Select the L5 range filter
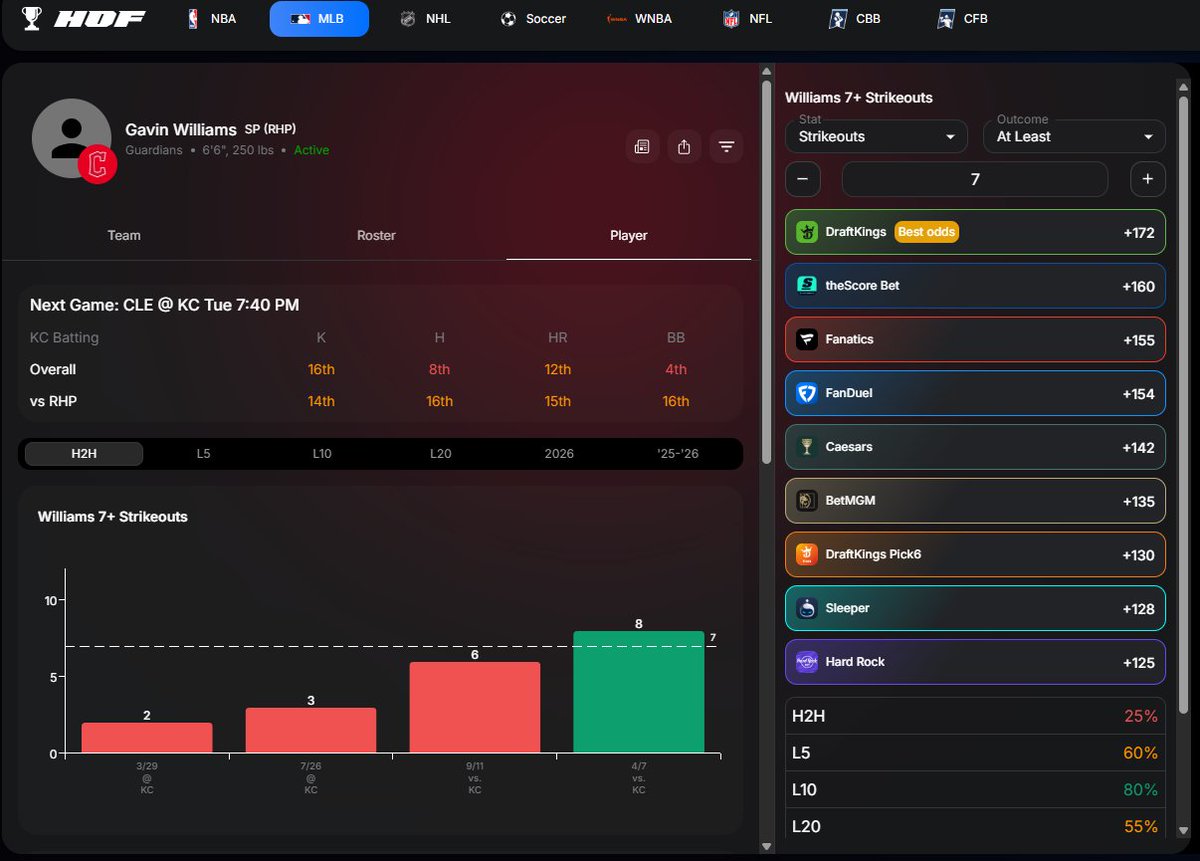The width and height of the screenshot is (1200, 861). 203,454
